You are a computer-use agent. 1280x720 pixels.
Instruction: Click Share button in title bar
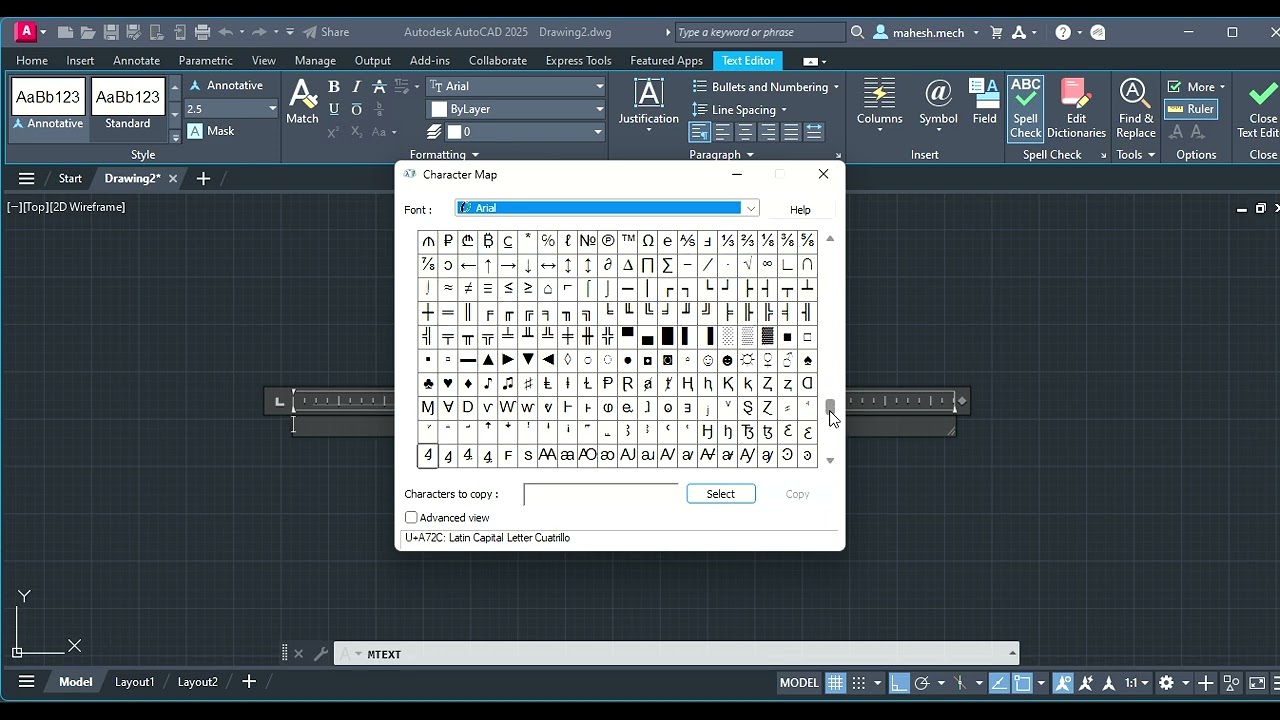tap(325, 32)
